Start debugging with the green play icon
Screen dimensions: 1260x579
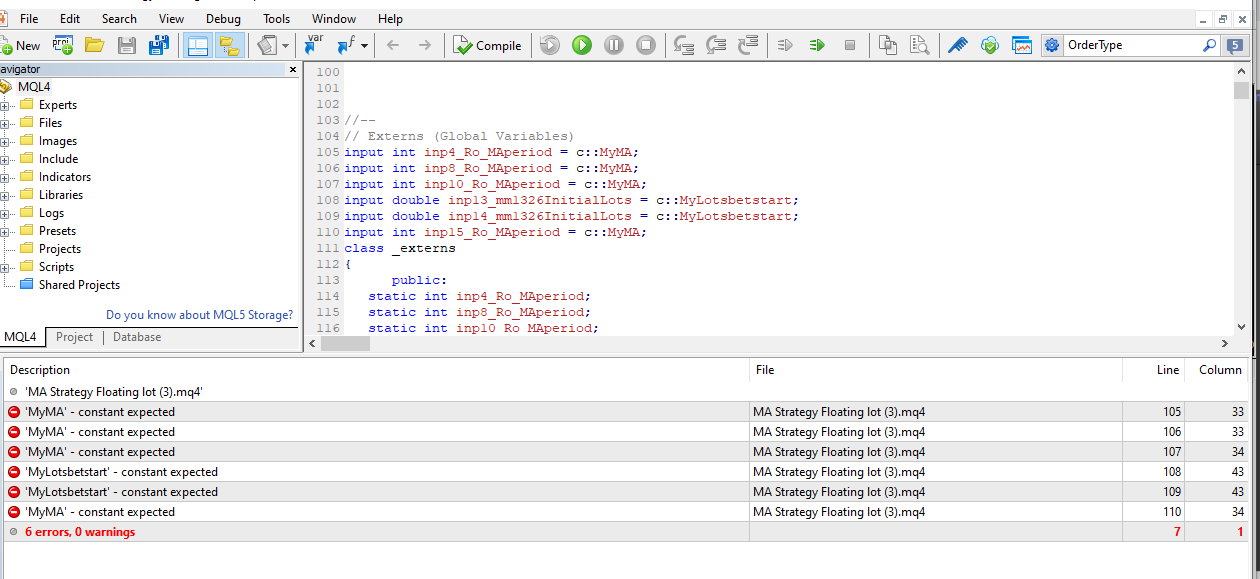coord(582,45)
